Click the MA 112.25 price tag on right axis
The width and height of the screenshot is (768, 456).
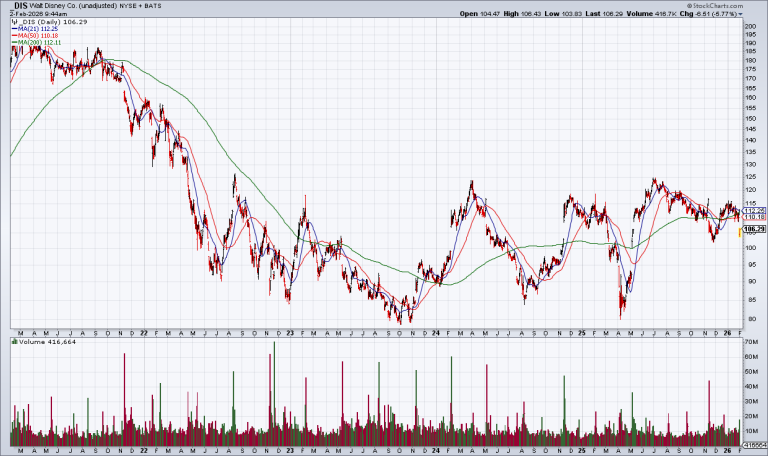click(753, 210)
